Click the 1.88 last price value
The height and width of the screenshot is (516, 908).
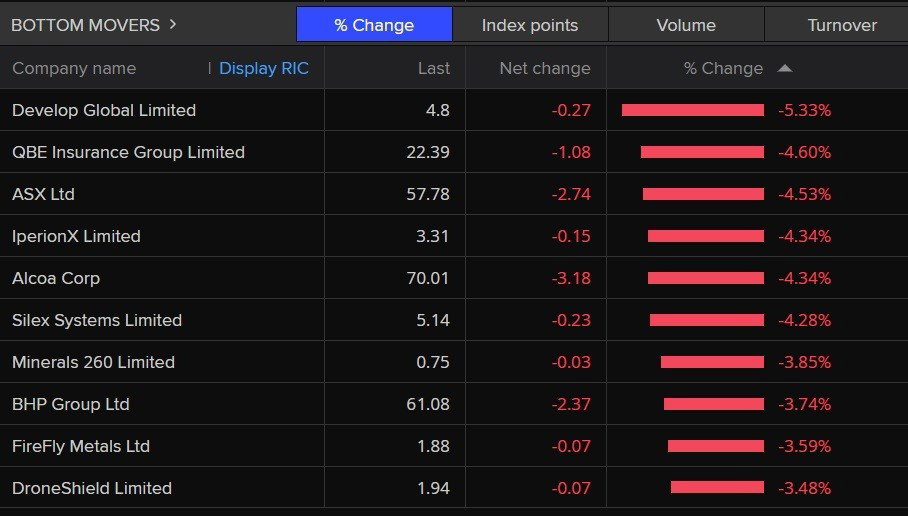433,446
